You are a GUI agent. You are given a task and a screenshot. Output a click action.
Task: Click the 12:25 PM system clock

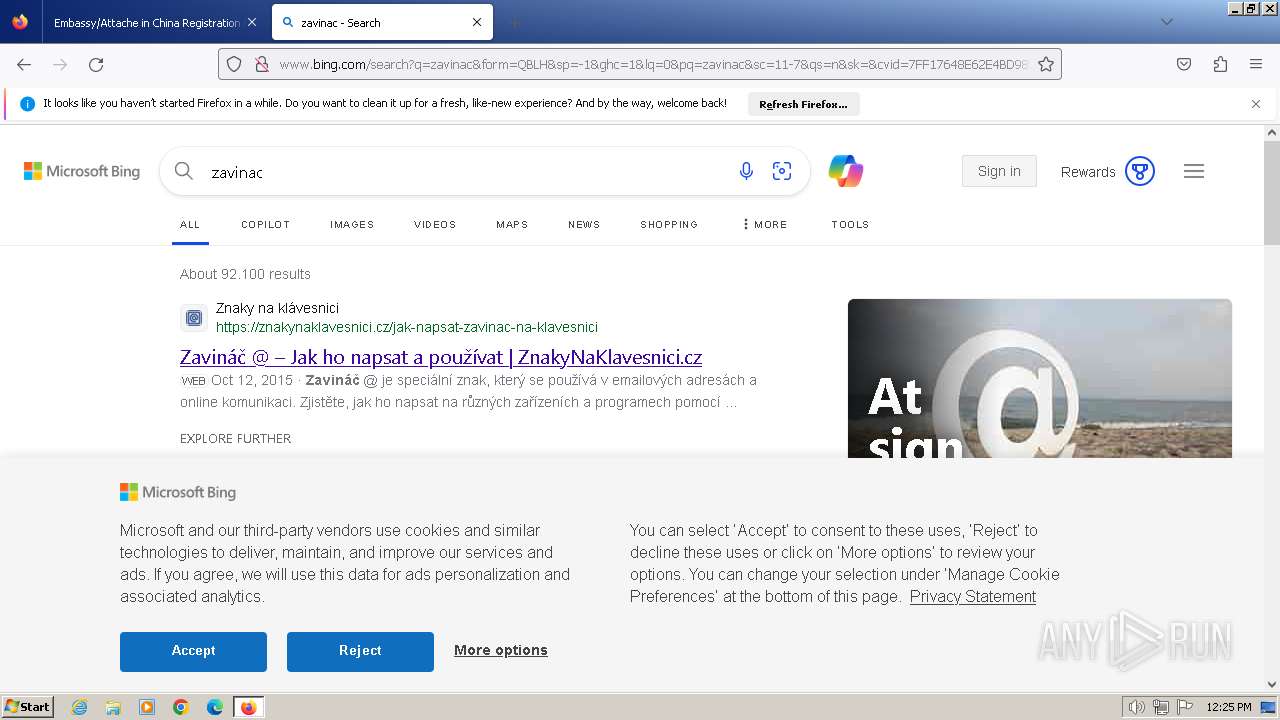tap(1229, 707)
